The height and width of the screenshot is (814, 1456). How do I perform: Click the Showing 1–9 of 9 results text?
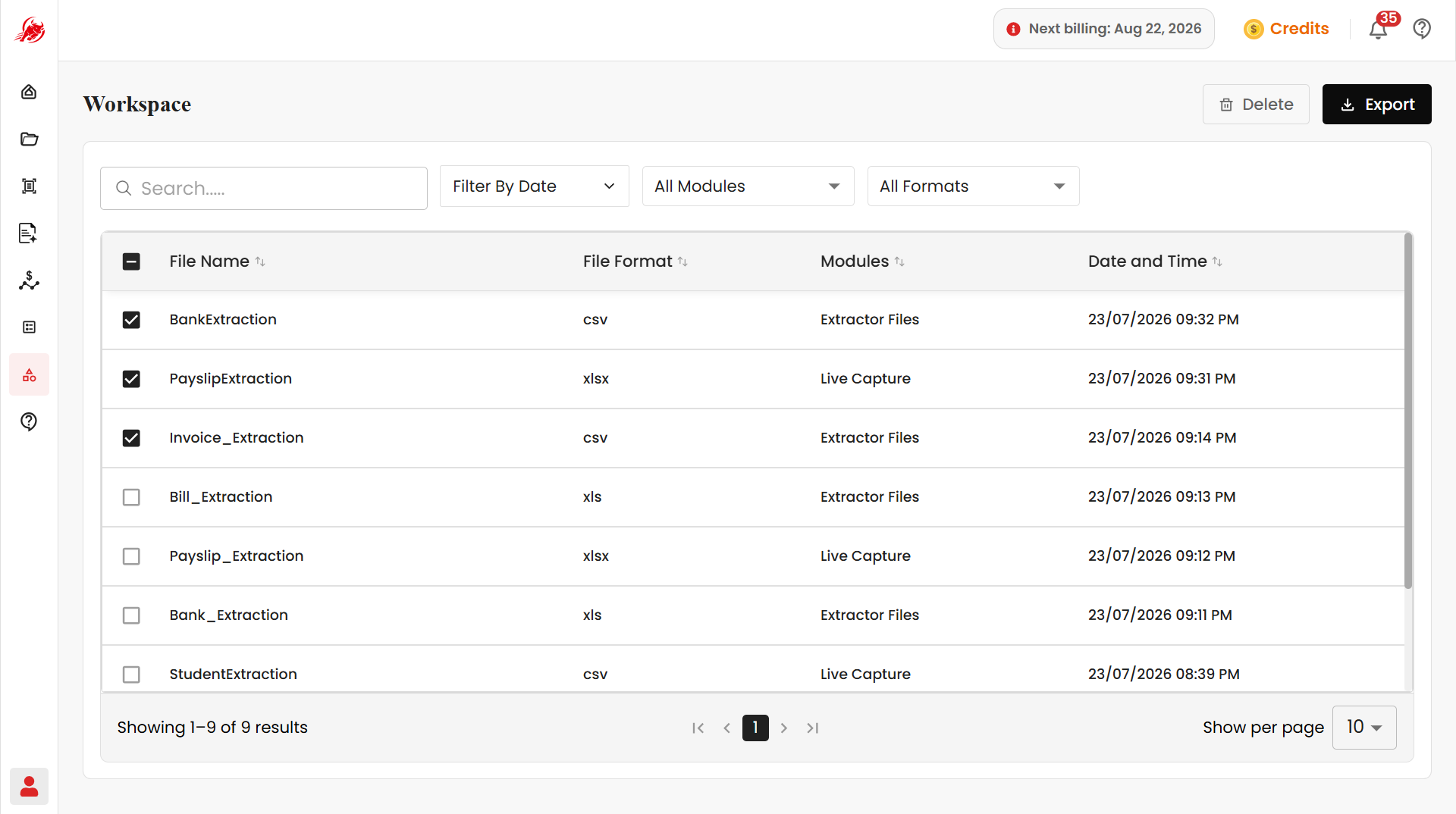(212, 728)
